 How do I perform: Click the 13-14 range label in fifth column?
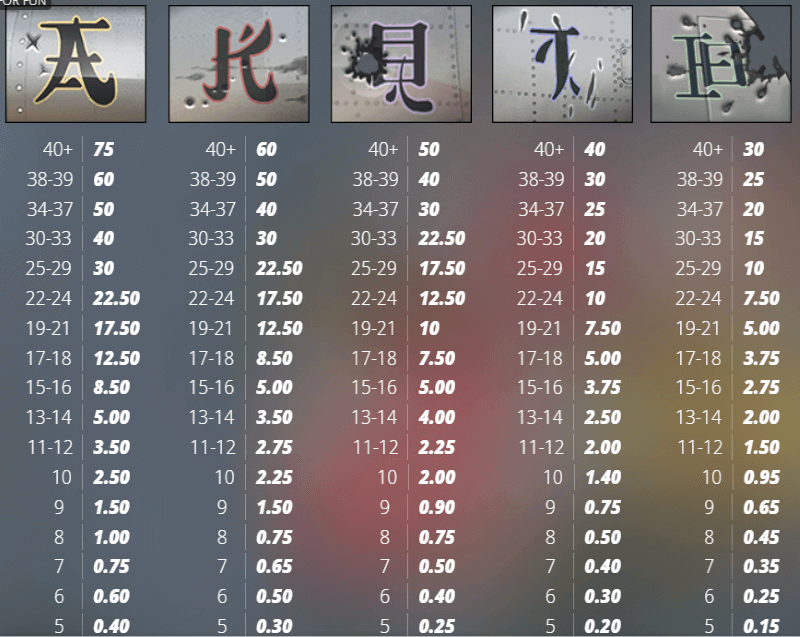click(x=698, y=418)
